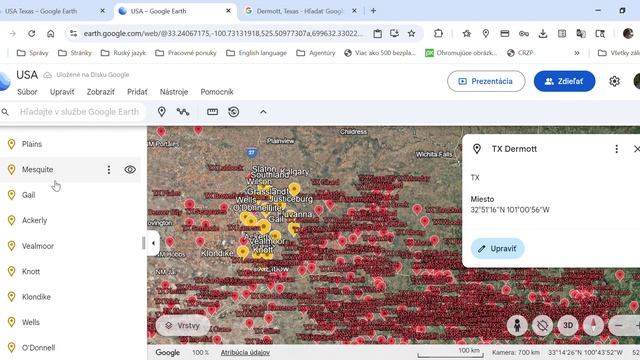
Task: Enter Street View with the pegman icon
Action: [517, 325]
